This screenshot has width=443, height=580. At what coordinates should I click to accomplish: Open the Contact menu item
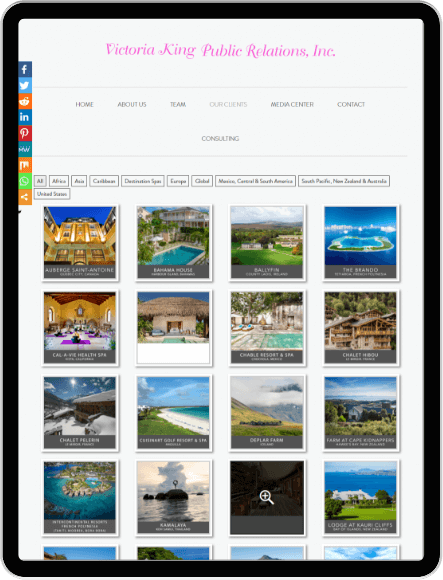351,105
